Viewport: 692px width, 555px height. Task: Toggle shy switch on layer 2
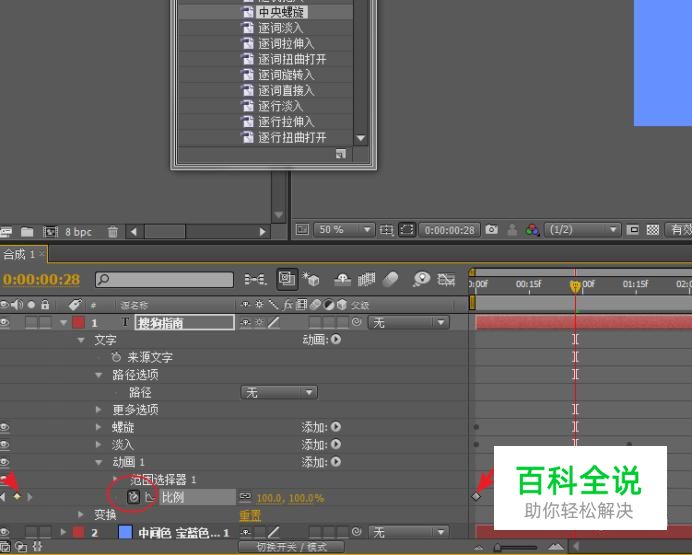(x=245, y=532)
